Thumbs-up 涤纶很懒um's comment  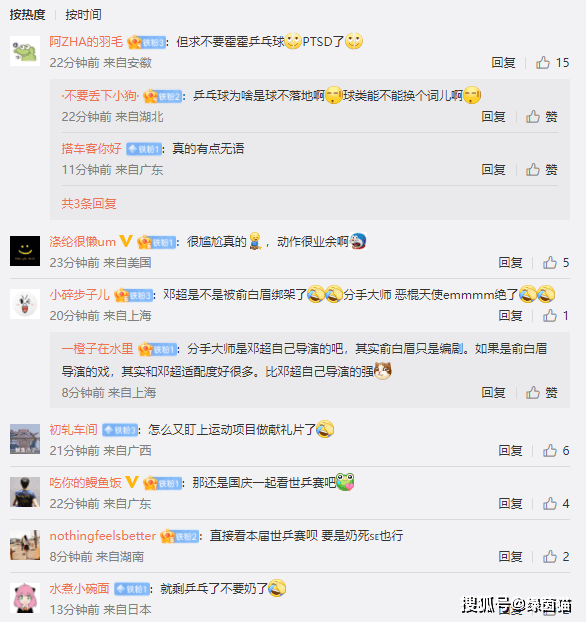(x=556, y=263)
